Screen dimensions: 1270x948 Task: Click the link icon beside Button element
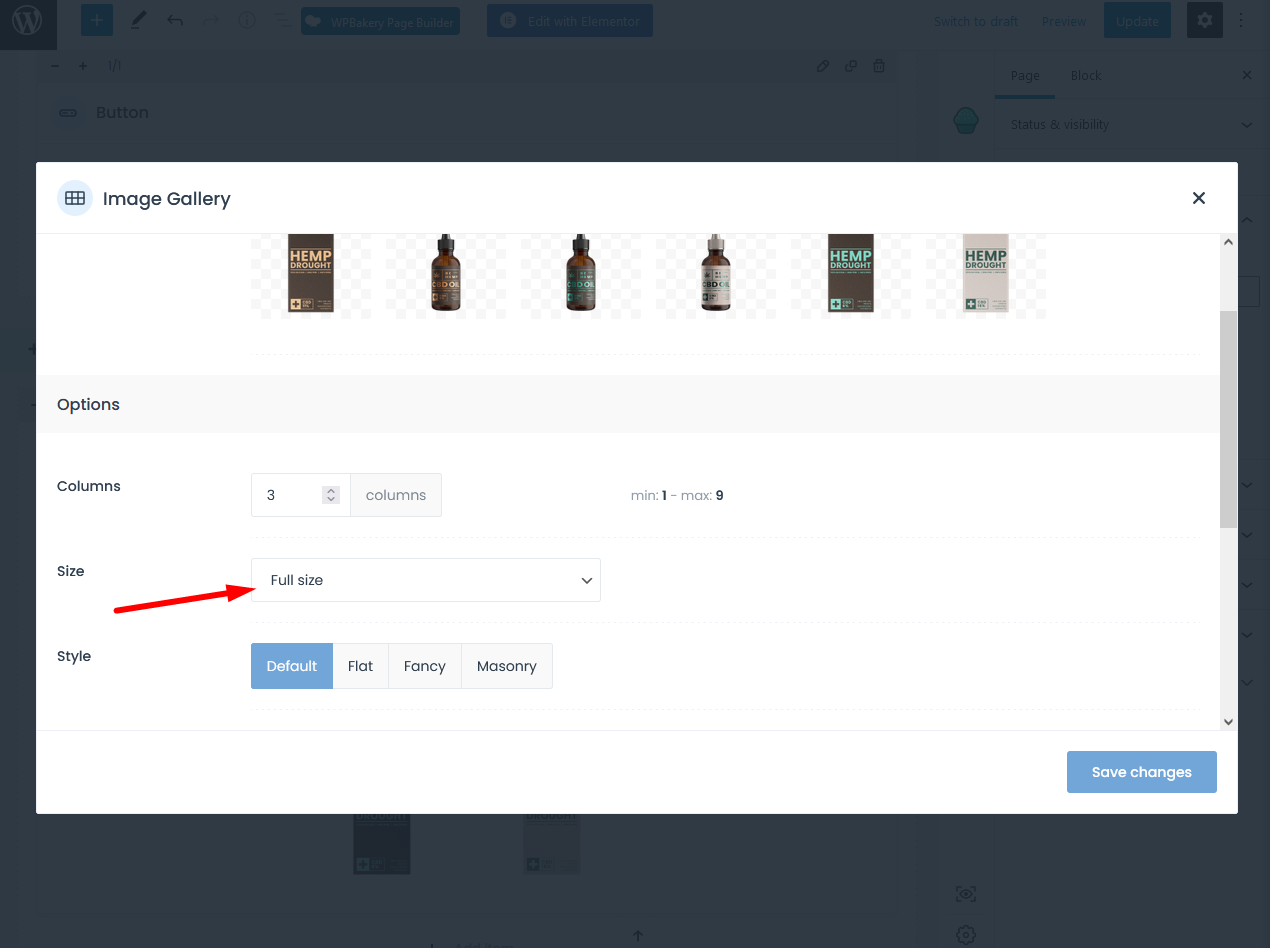pyautogui.click(x=68, y=113)
